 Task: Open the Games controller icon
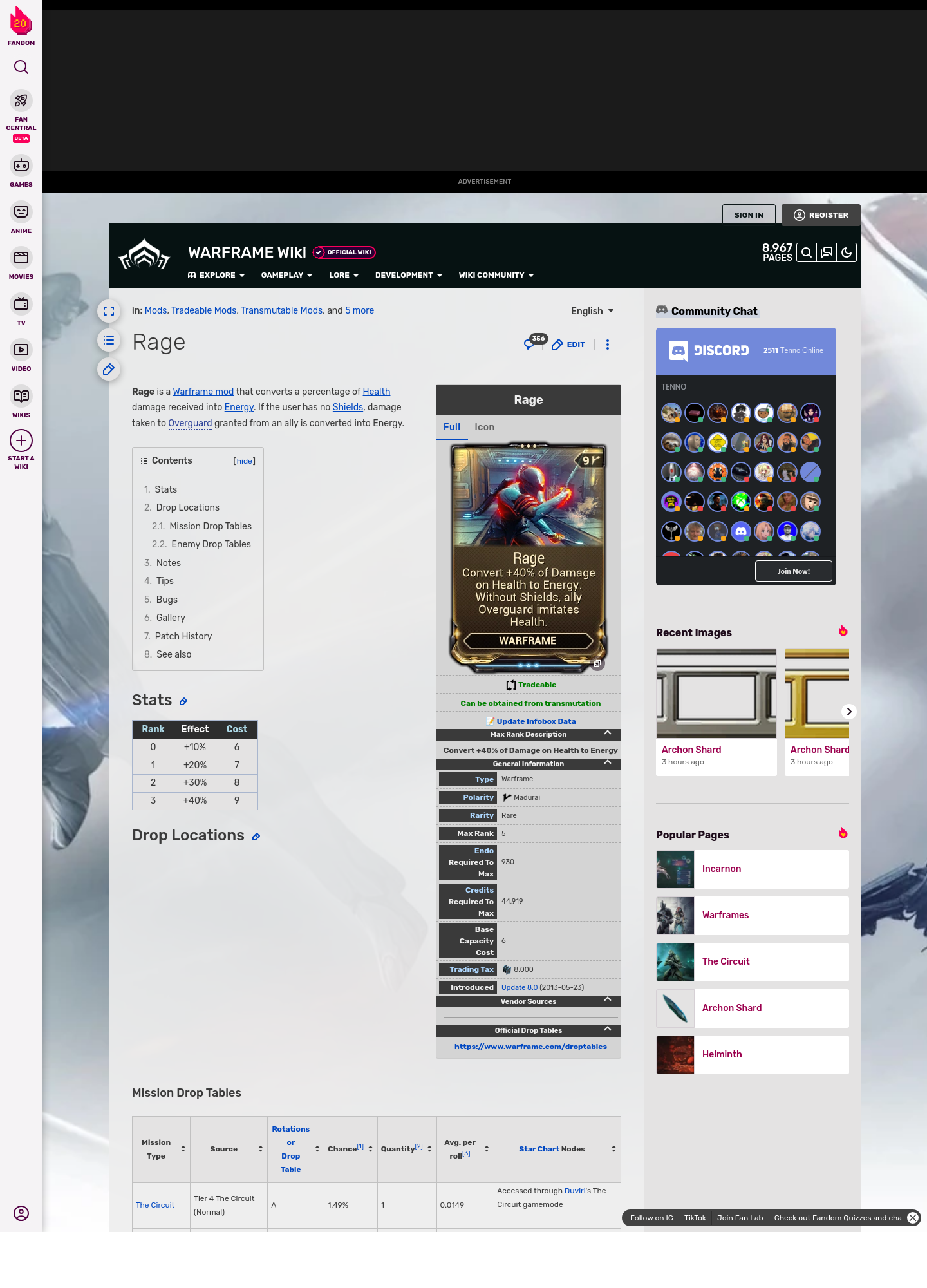click(21, 166)
